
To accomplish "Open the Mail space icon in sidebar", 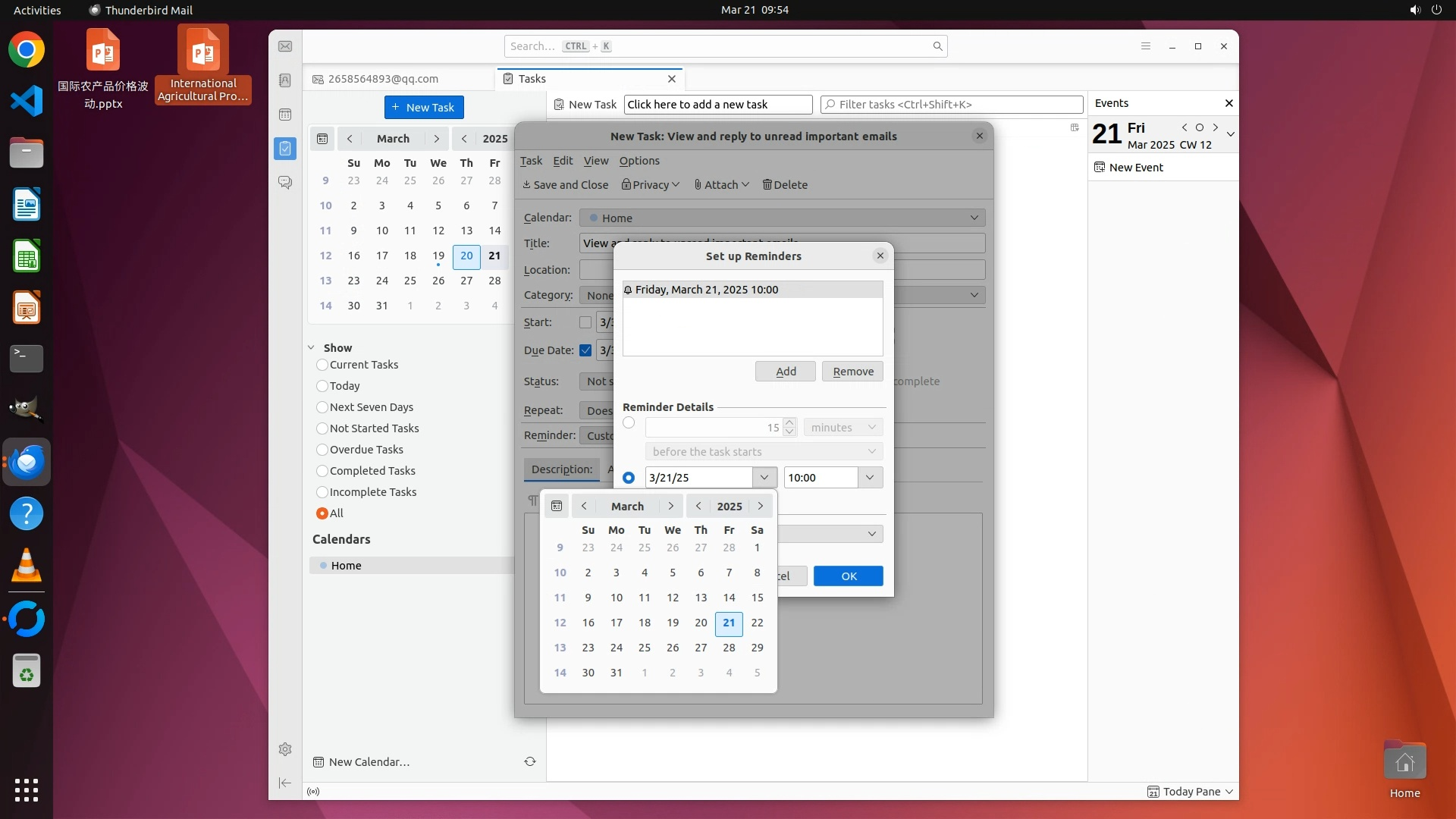I will pyautogui.click(x=285, y=46).
